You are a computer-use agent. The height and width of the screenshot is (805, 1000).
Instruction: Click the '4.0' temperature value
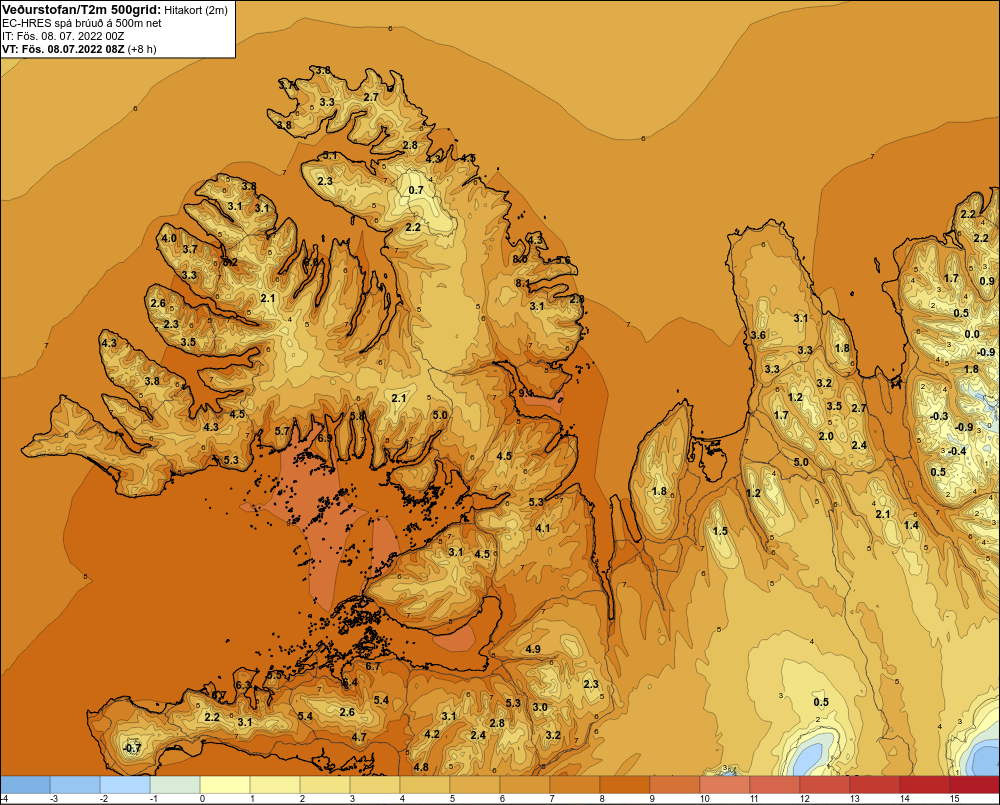pyautogui.click(x=169, y=239)
